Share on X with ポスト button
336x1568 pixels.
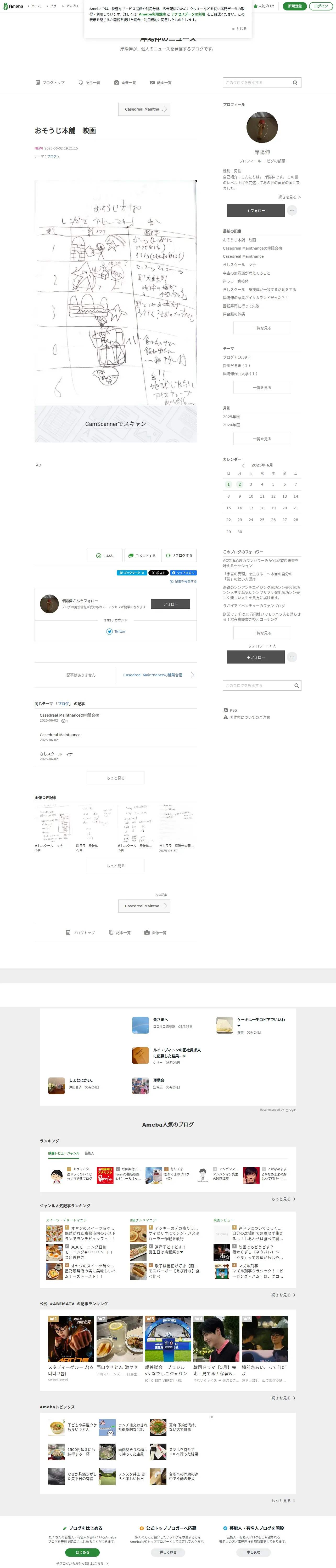(x=159, y=573)
